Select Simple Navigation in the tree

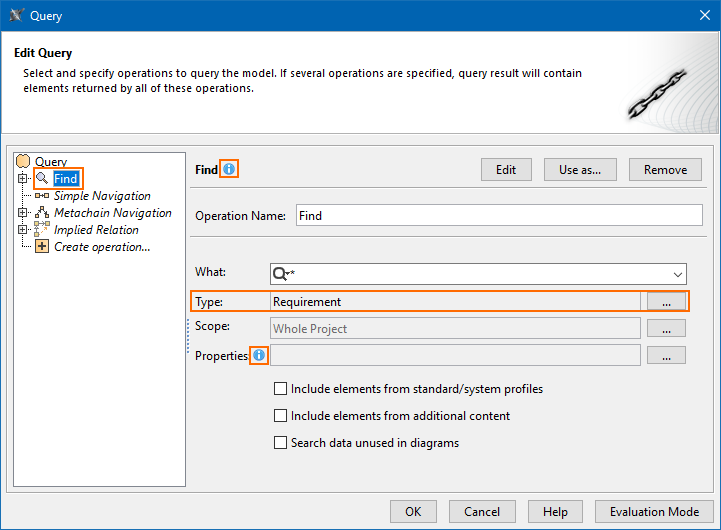(102, 196)
